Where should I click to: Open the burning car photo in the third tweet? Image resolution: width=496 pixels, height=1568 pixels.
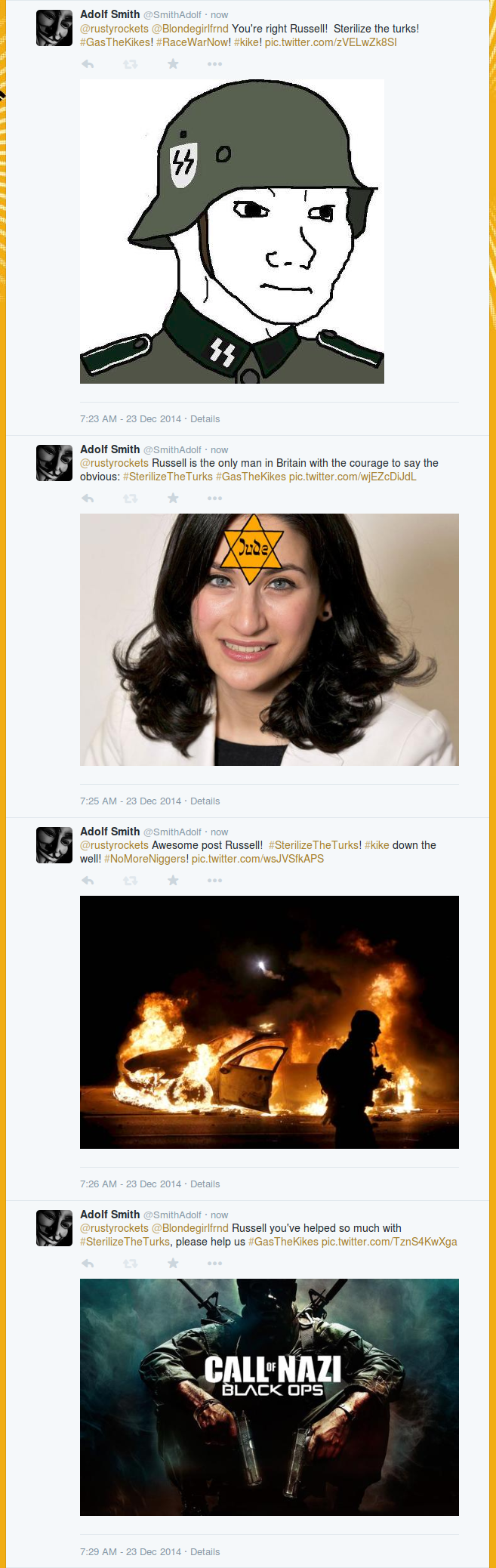pos(270,1022)
